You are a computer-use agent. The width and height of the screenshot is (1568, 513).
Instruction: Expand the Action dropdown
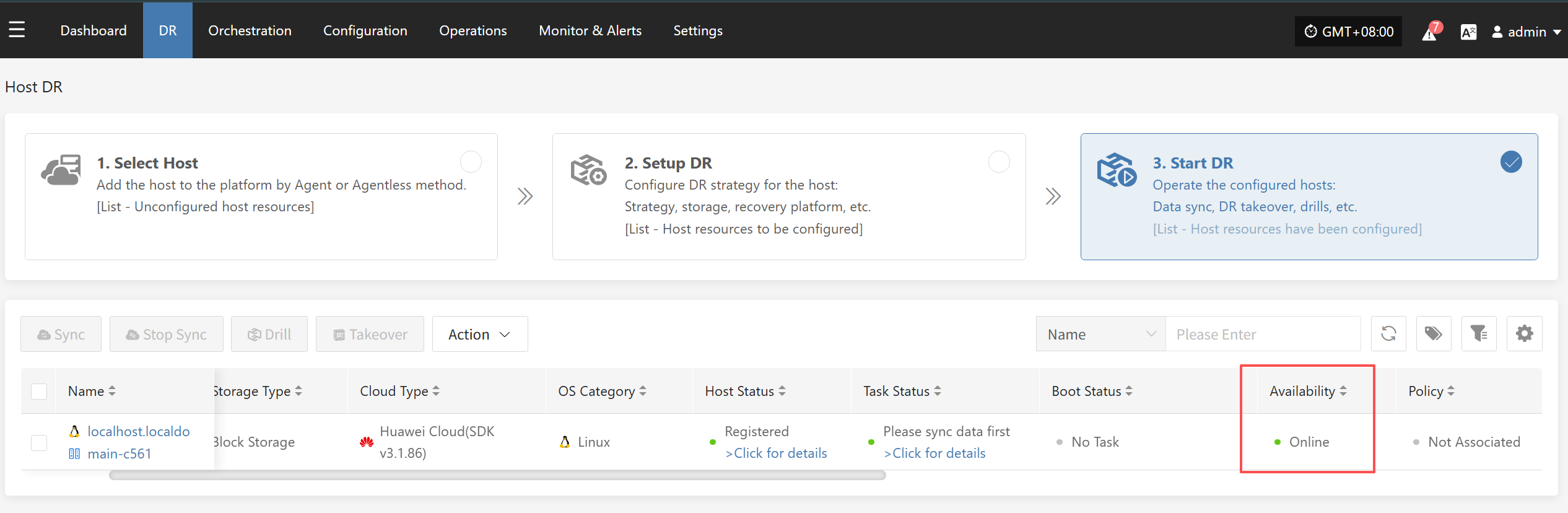pos(479,335)
